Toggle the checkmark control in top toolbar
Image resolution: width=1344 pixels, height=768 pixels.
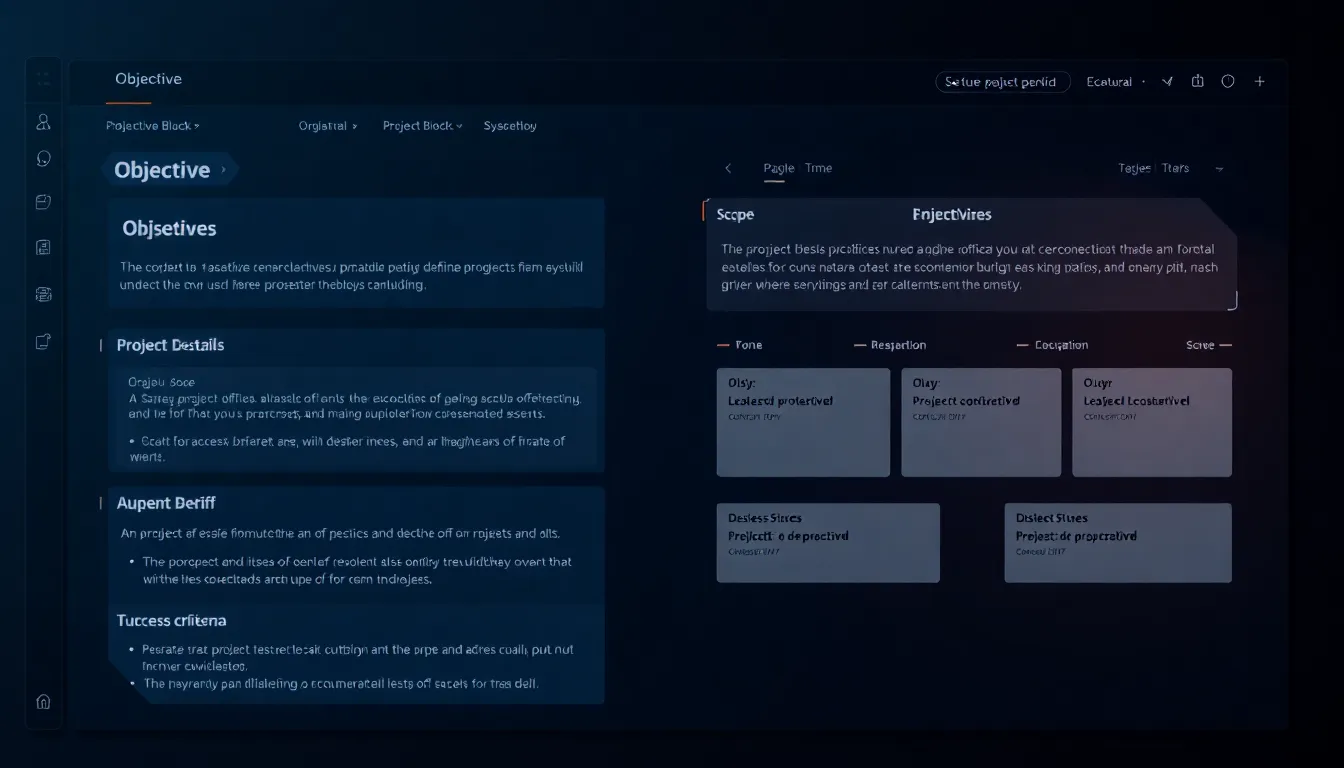[1166, 81]
